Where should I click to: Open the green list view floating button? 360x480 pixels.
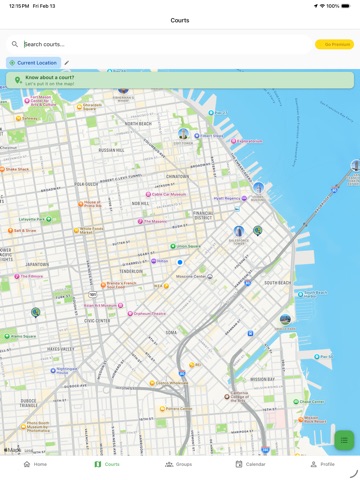click(x=344, y=440)
